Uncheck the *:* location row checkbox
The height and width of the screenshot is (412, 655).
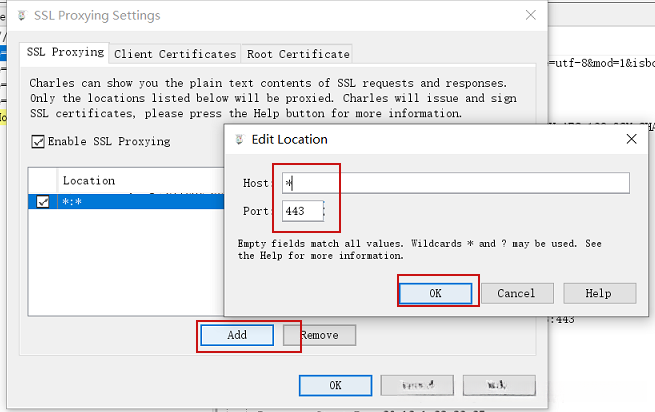click(42, 201)
